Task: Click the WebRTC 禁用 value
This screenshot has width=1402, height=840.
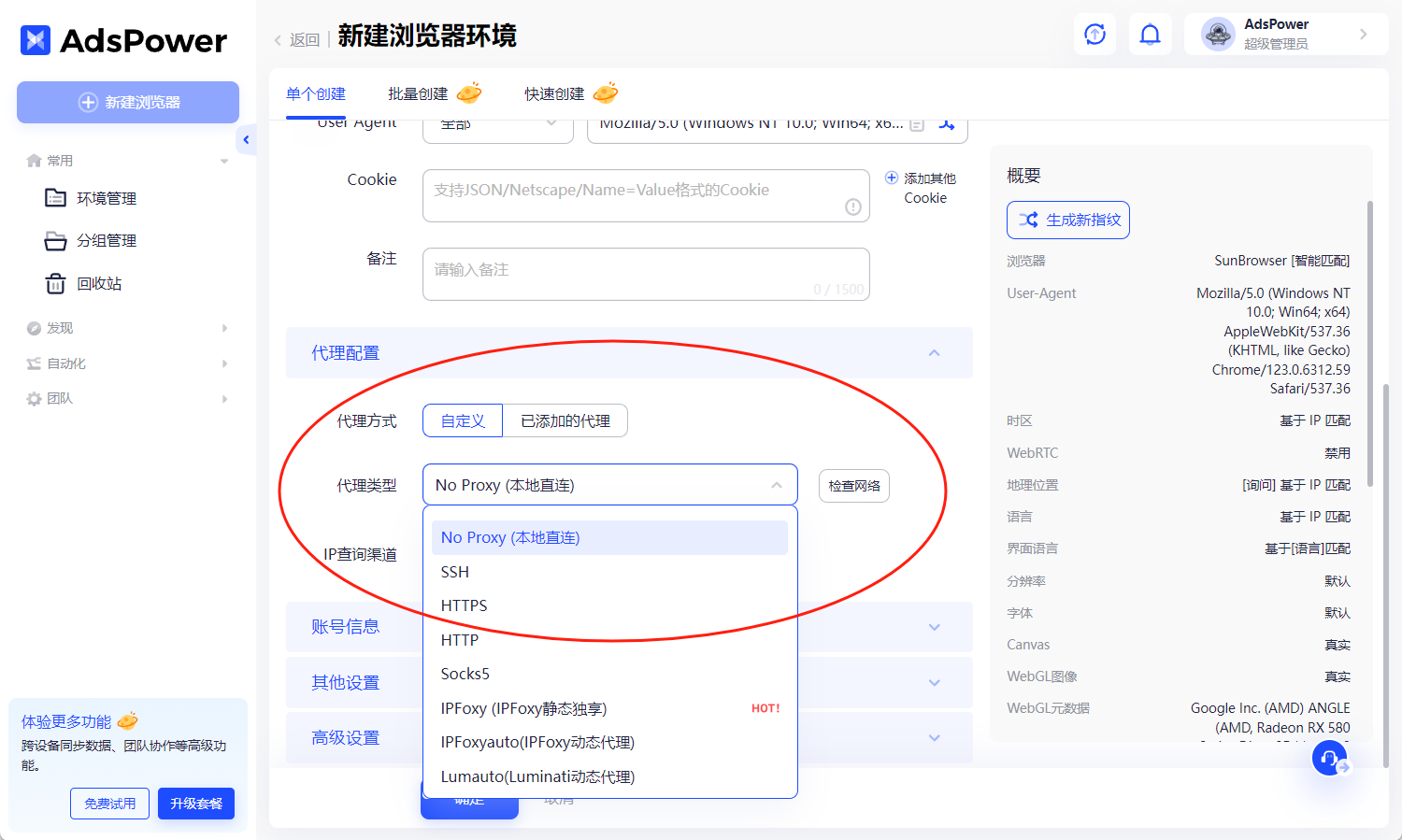Action: point(1338,452)
